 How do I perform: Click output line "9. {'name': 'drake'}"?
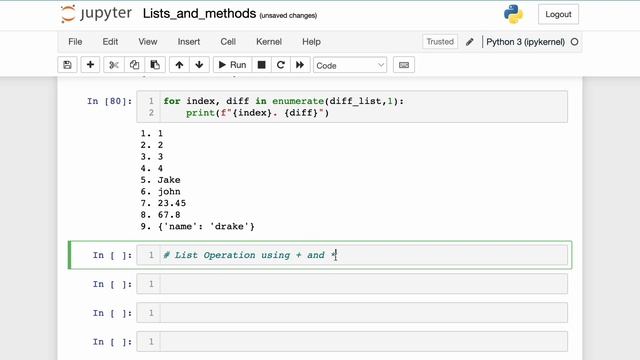click(198, 227)
